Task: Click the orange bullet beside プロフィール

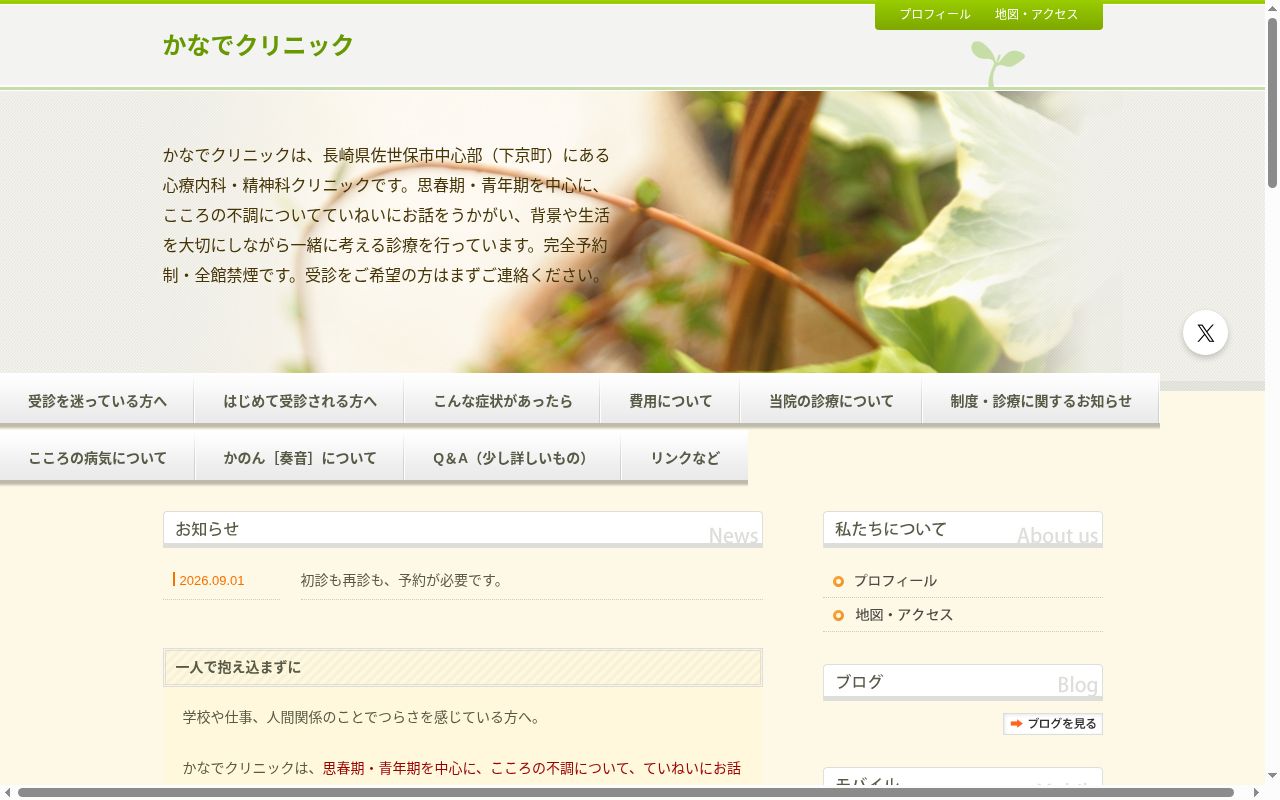Action: coord(838,582)
